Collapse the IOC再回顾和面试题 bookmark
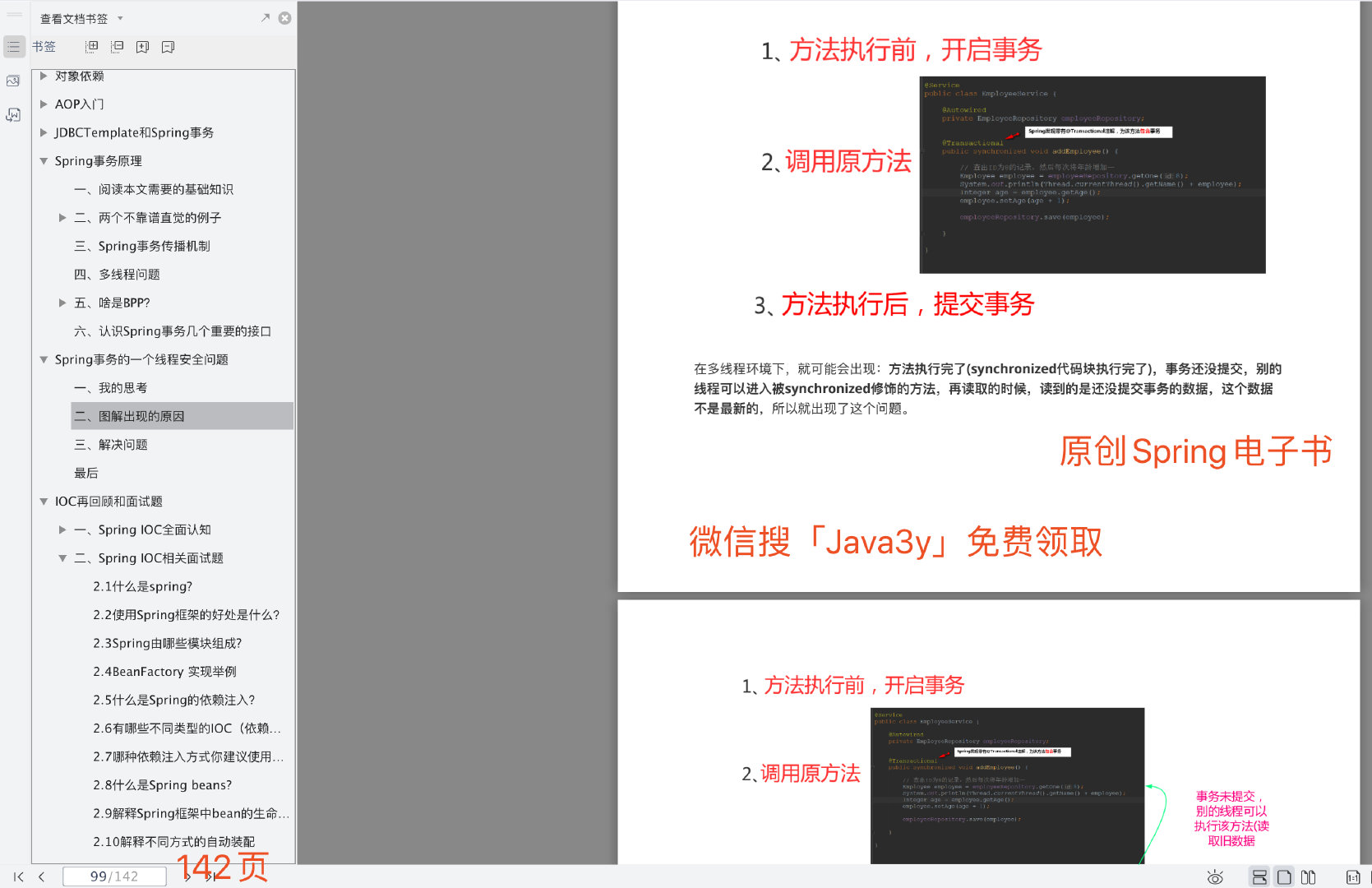Viewport: 1372px width, 888px height. 44,502
